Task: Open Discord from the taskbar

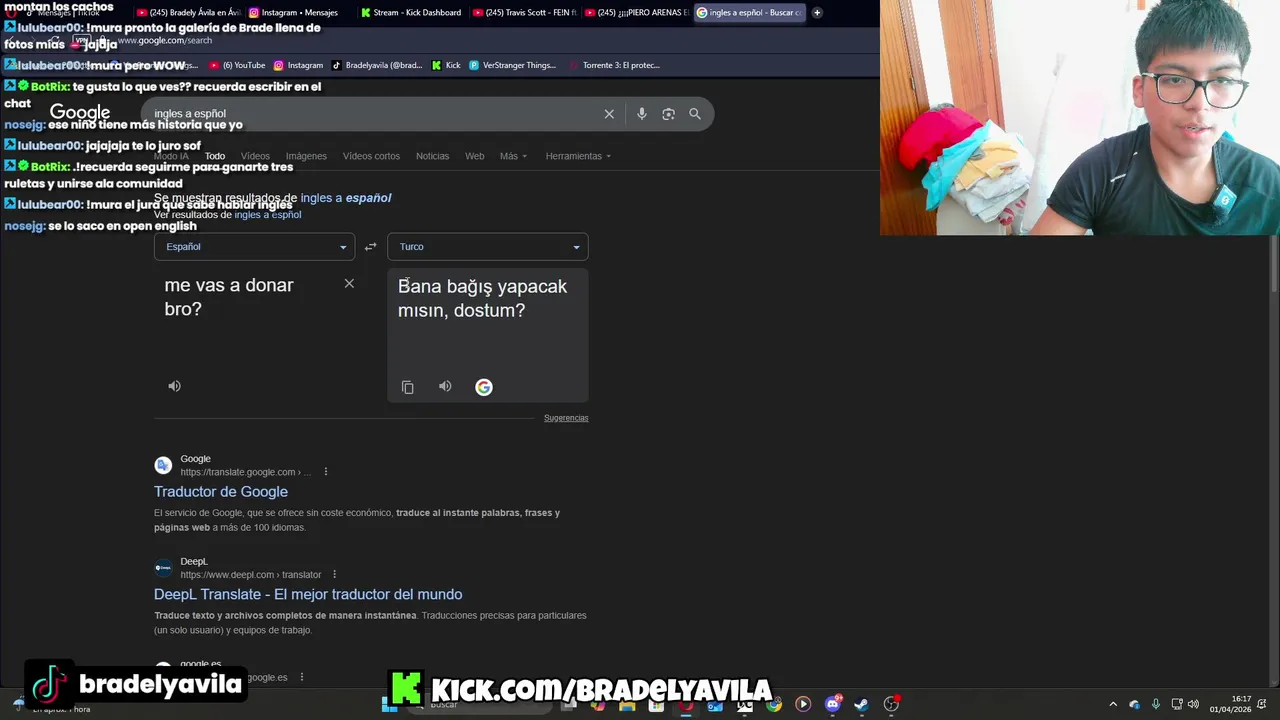Action: click(x=832, y=704)
